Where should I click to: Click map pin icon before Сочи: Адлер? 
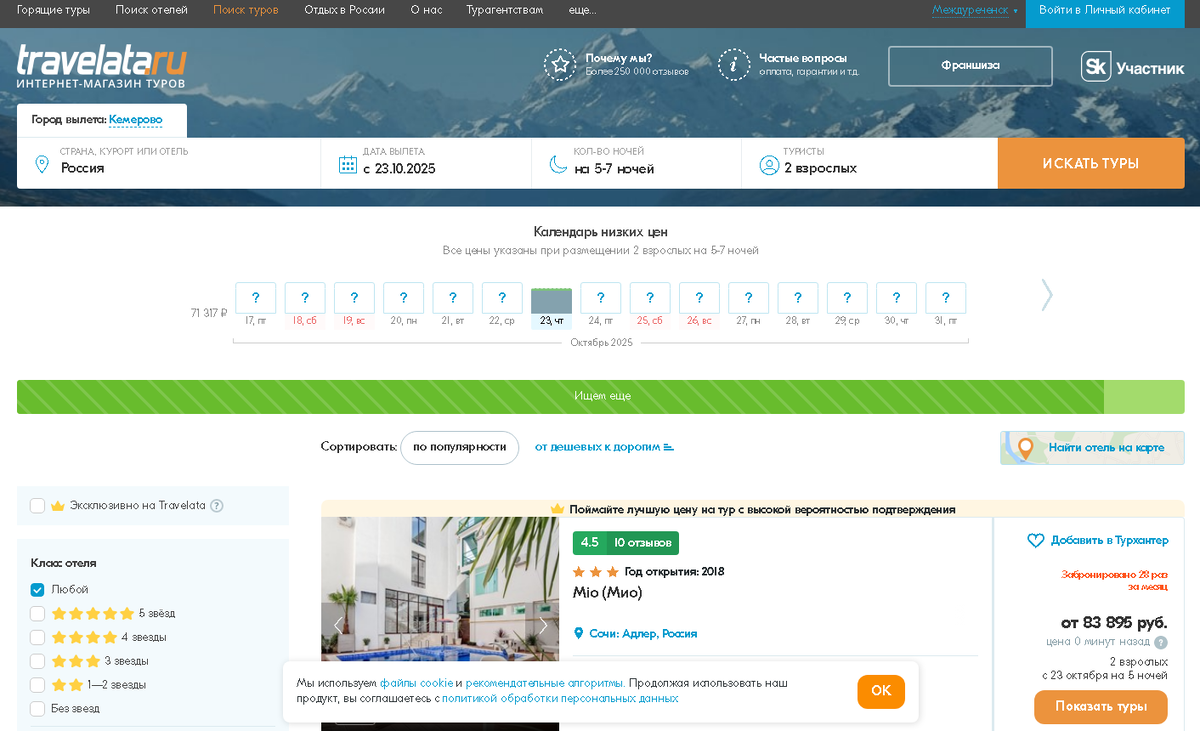coord(578,634)
